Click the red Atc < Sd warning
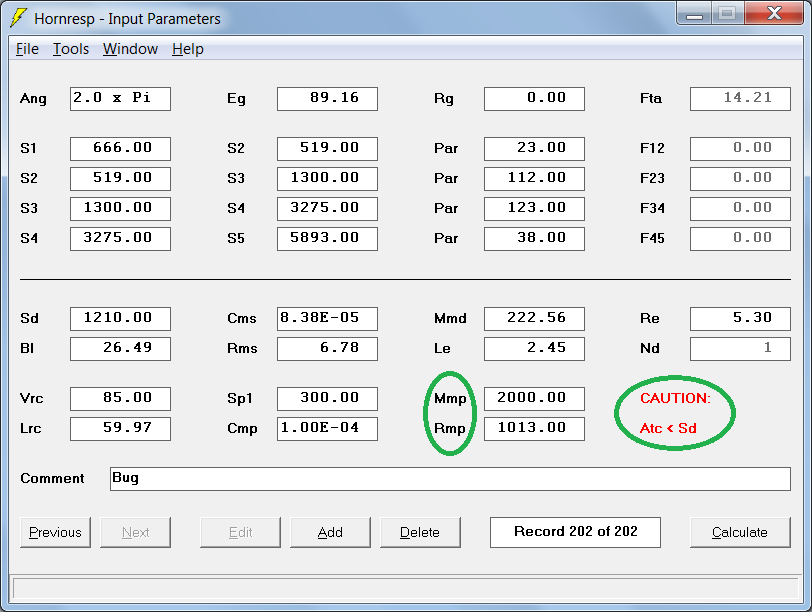812x612 pixels. click(668, 428)
